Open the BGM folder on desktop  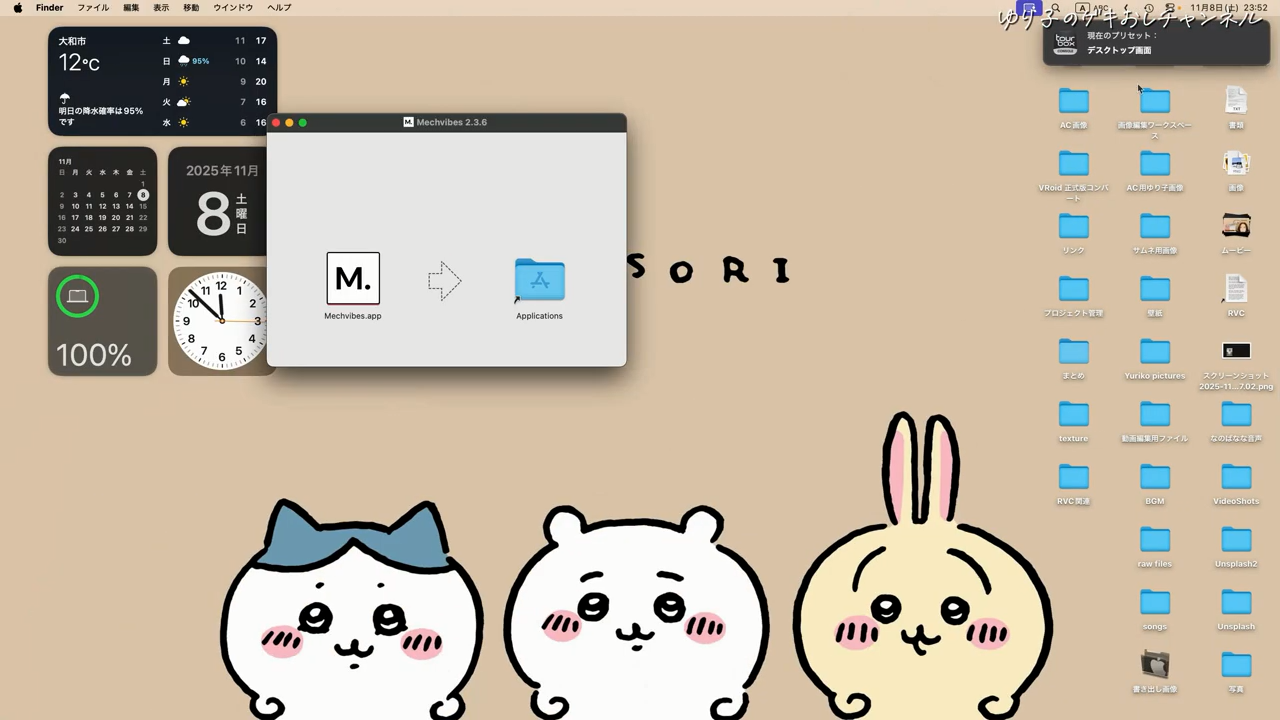pyautogui.click(x=1154, y=478)
